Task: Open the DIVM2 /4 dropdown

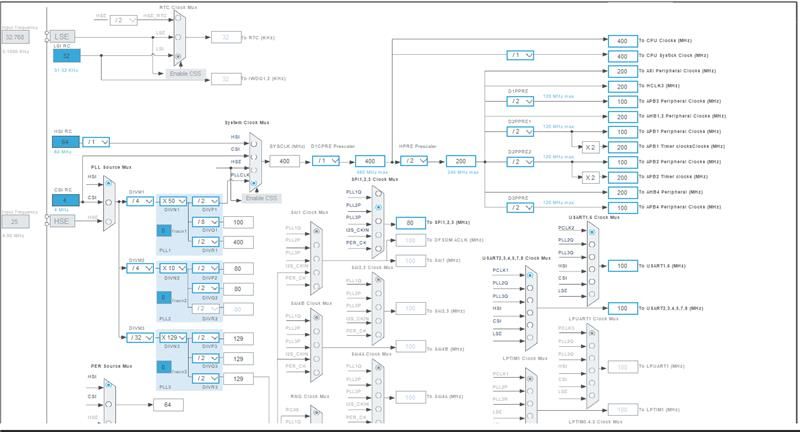Action: 140,268
